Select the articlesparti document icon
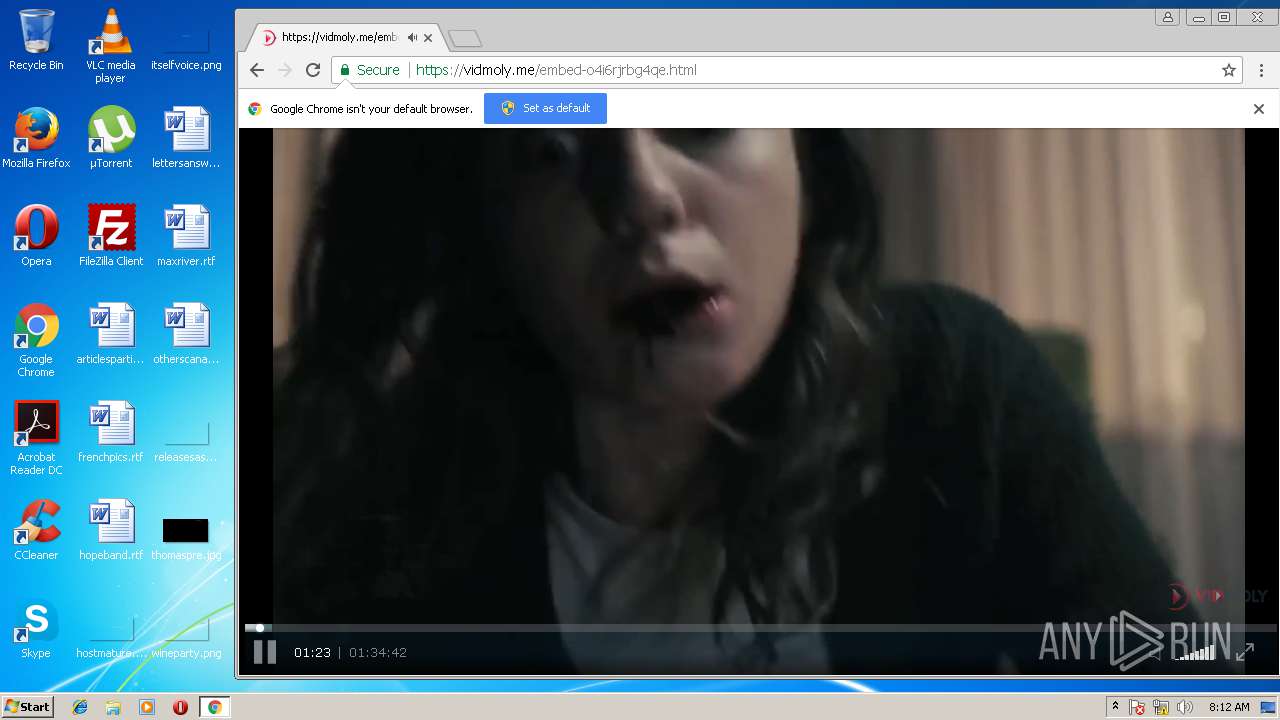 click(111, 333)
